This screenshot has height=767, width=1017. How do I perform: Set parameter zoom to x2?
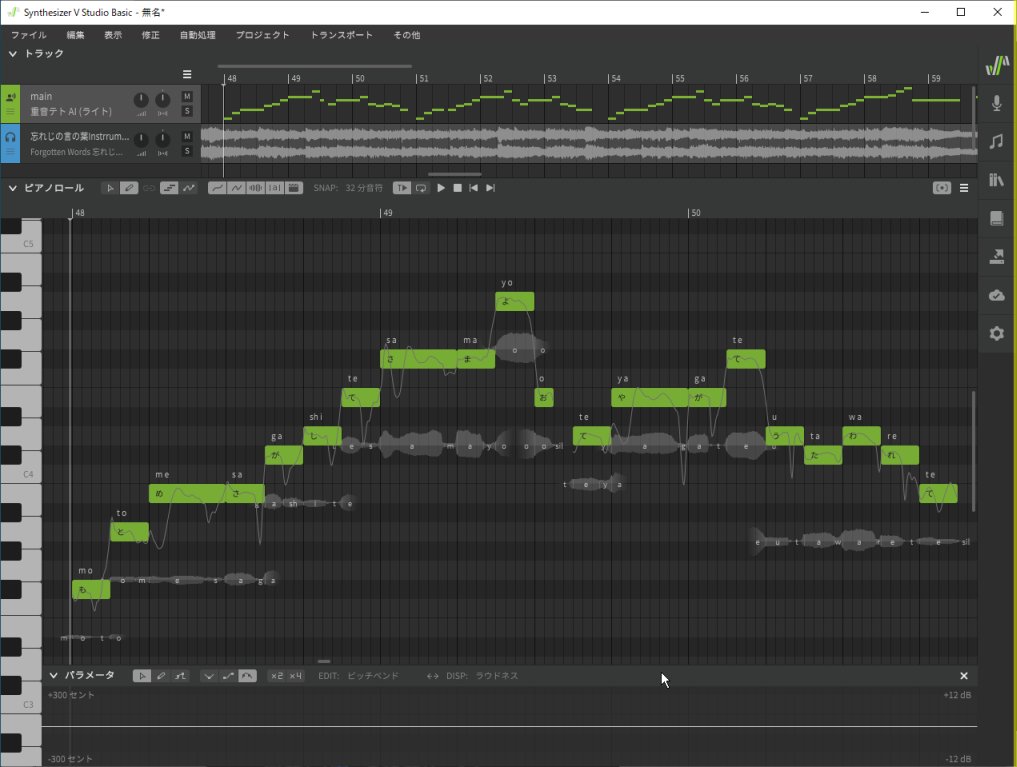[277, 676]
